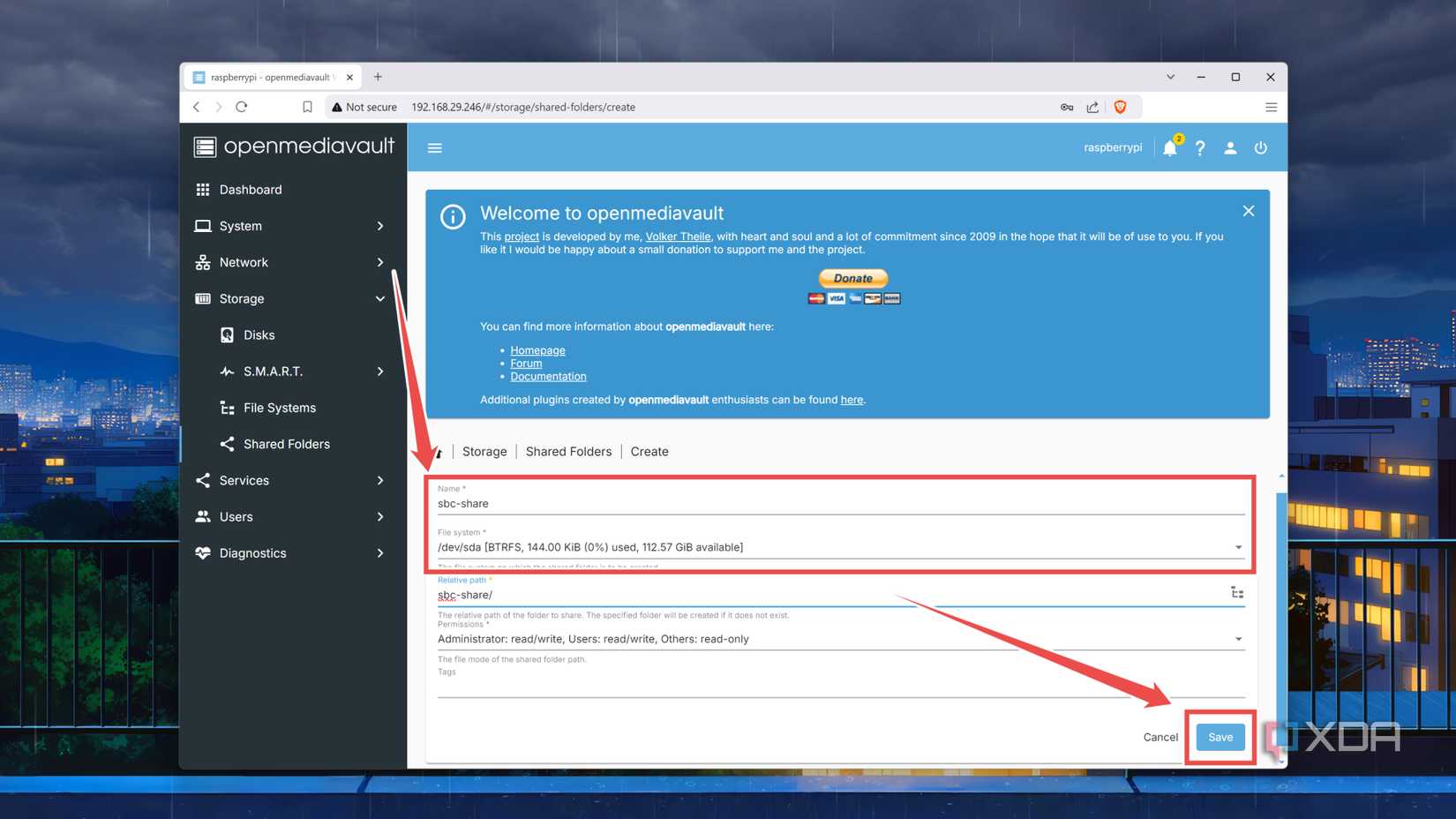
Task: Click the Tags input field
Action: [x=841, y=687]
